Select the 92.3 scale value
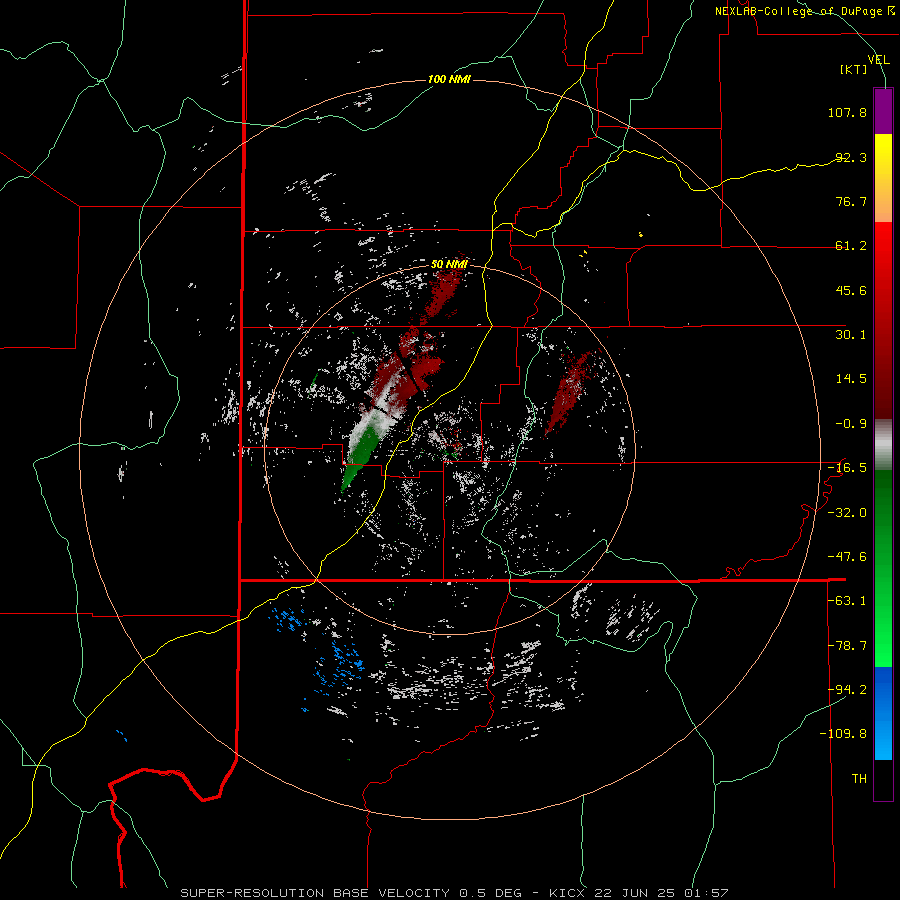The image size is (900, 900). (851, 157)
